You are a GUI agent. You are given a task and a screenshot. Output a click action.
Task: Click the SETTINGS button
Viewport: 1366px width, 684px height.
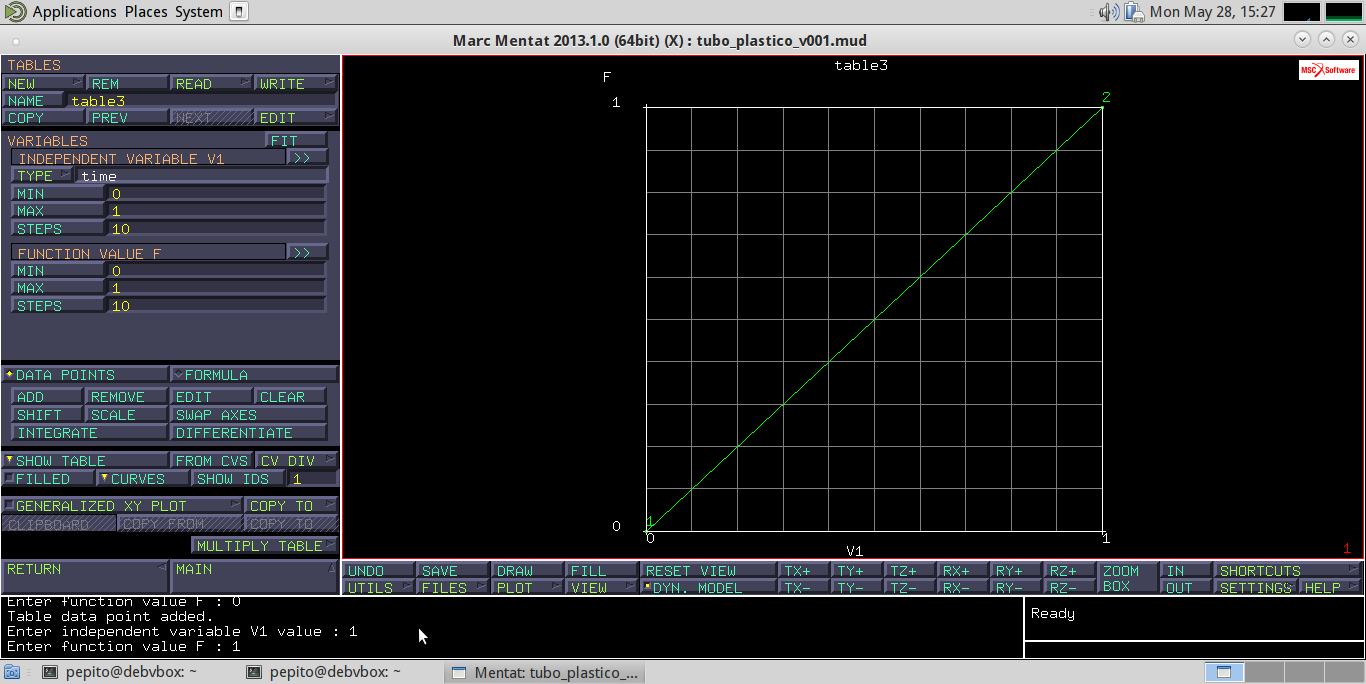click(1256, 588)
